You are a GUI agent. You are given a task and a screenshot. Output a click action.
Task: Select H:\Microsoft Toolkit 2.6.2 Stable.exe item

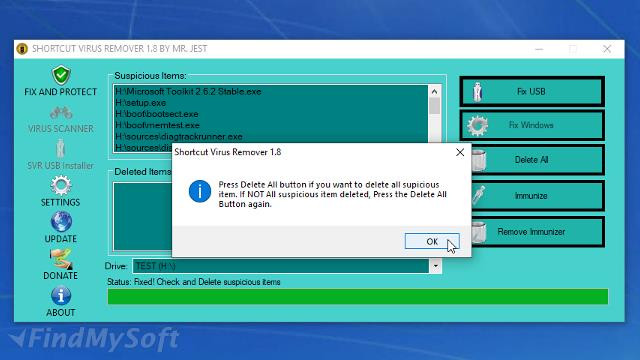point(188,91)
